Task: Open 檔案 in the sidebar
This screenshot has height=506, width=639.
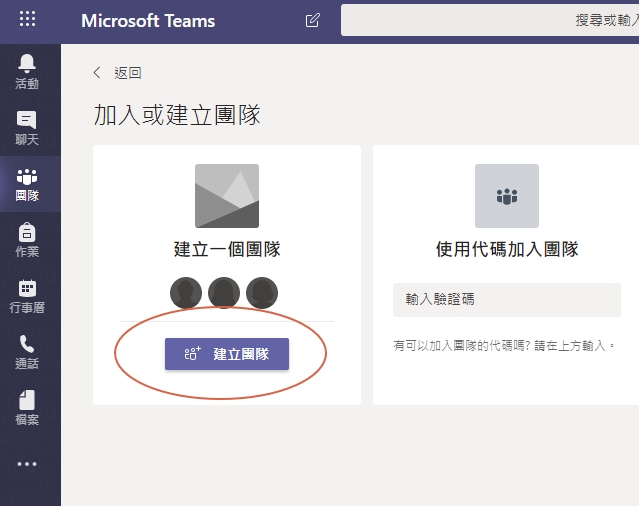Action: pos(27,408)
